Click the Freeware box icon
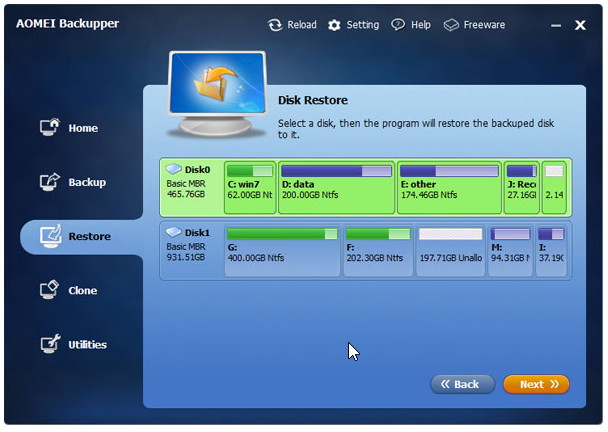Image resolution: width=608 pixels, height=432 pixels. (451, 25)
